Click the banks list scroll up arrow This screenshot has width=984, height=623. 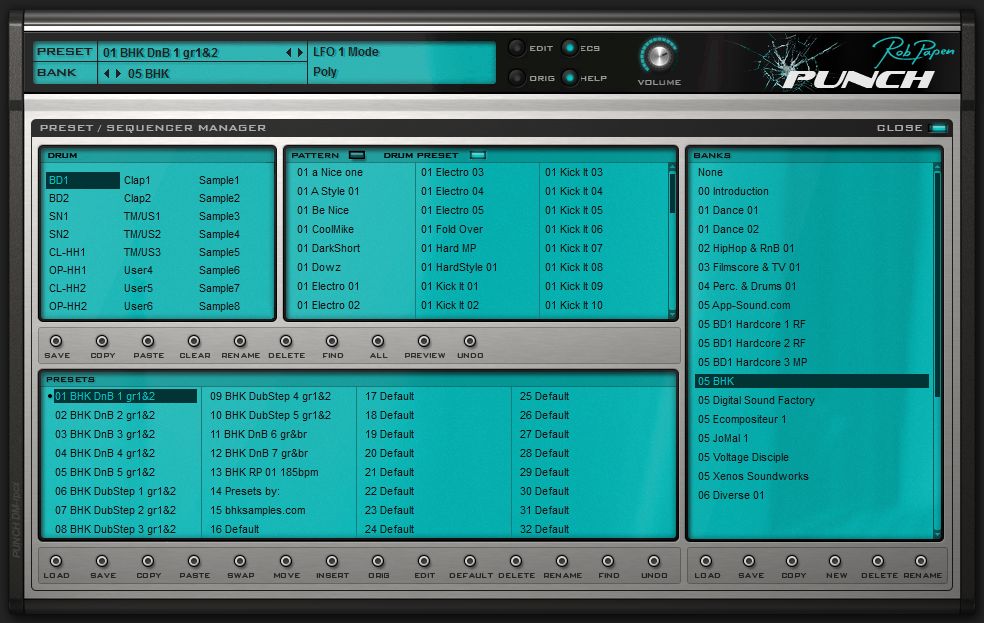click(938, 167)
